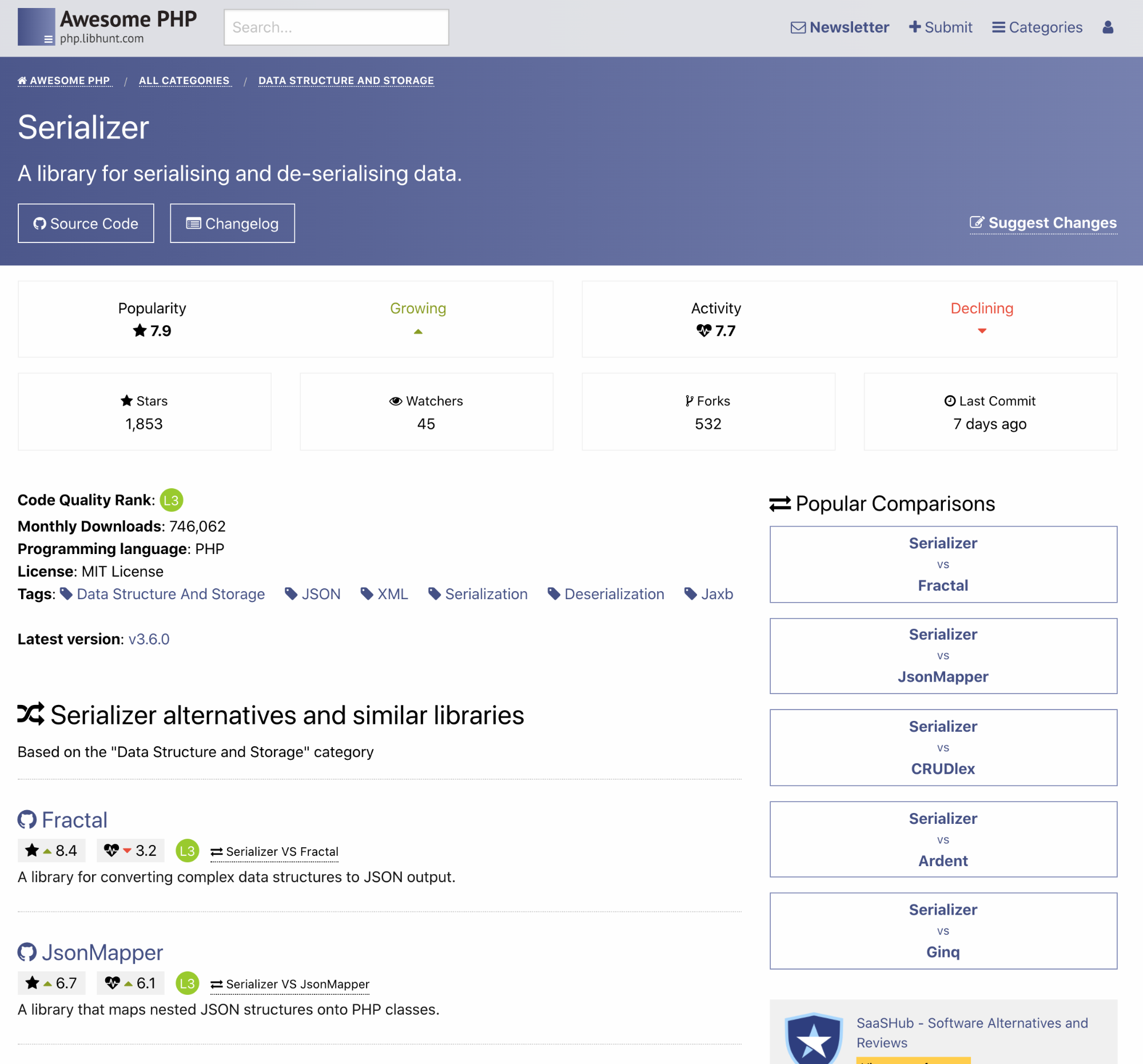Screen dimensions: 1143x1064
Task: Open the JSON tag
Action: 313,594
